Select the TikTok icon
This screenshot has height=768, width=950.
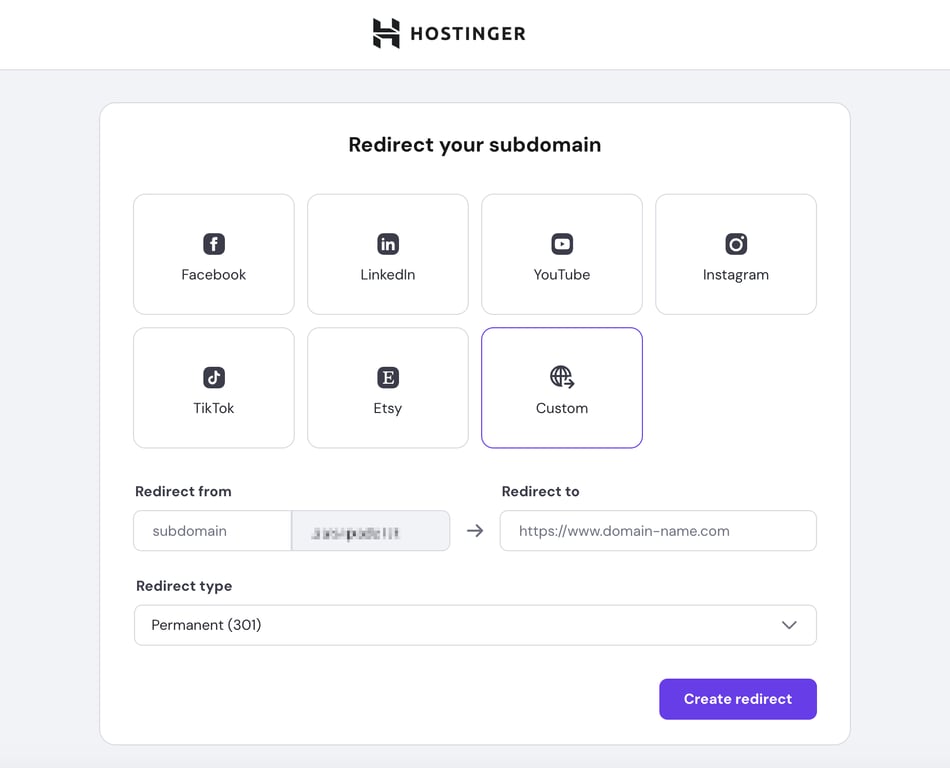click(213, 377)
